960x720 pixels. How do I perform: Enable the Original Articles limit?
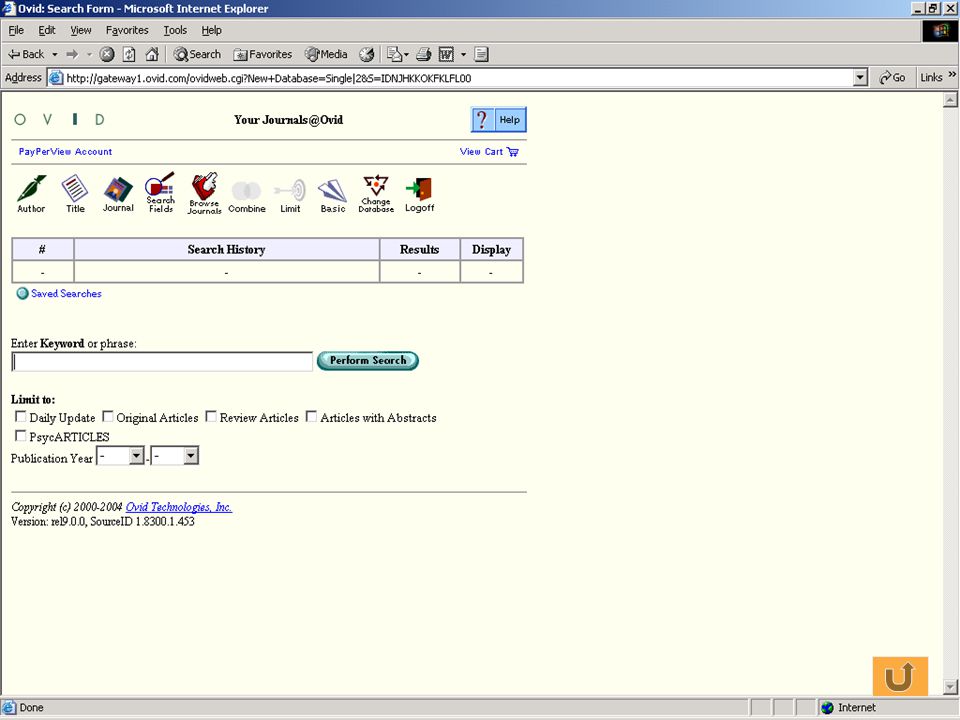click(x=108, y=417)
